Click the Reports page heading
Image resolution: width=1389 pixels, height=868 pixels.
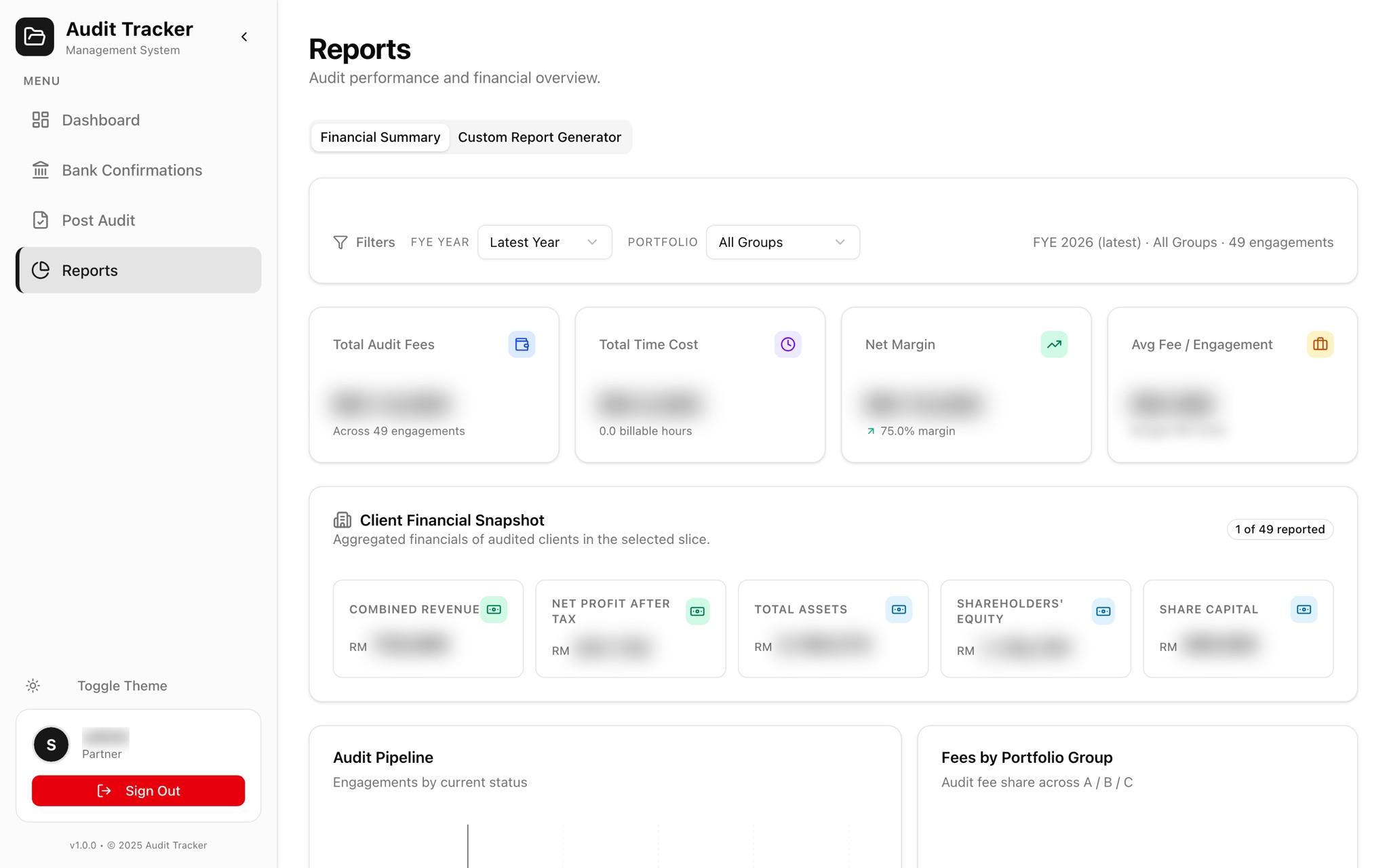(359, 49)
